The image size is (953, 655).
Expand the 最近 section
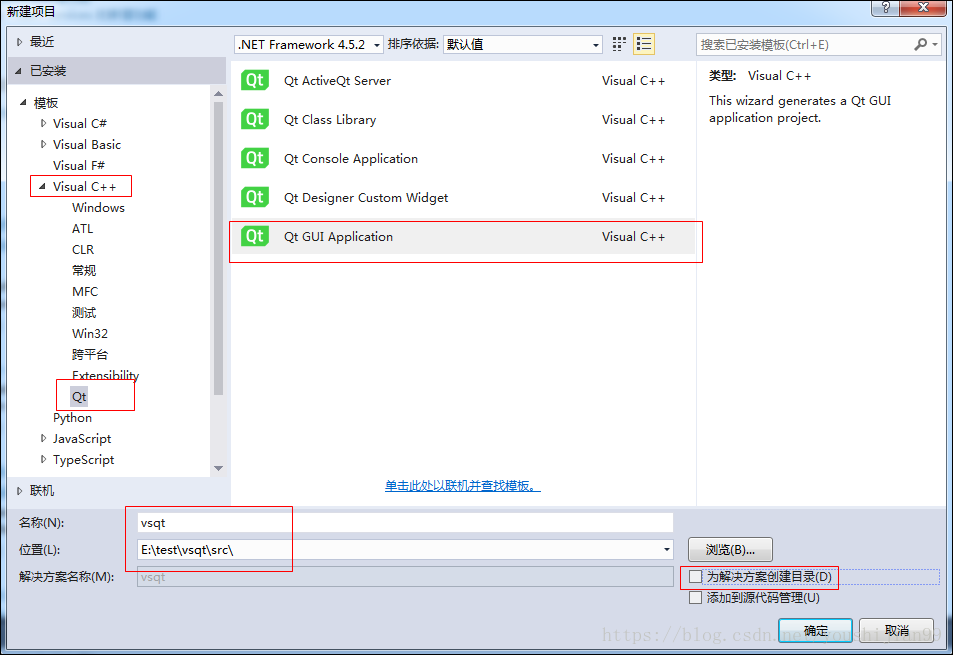19,42
